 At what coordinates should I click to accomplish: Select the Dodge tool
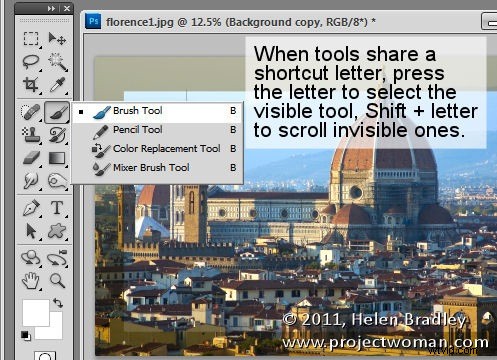click(57, 181)
